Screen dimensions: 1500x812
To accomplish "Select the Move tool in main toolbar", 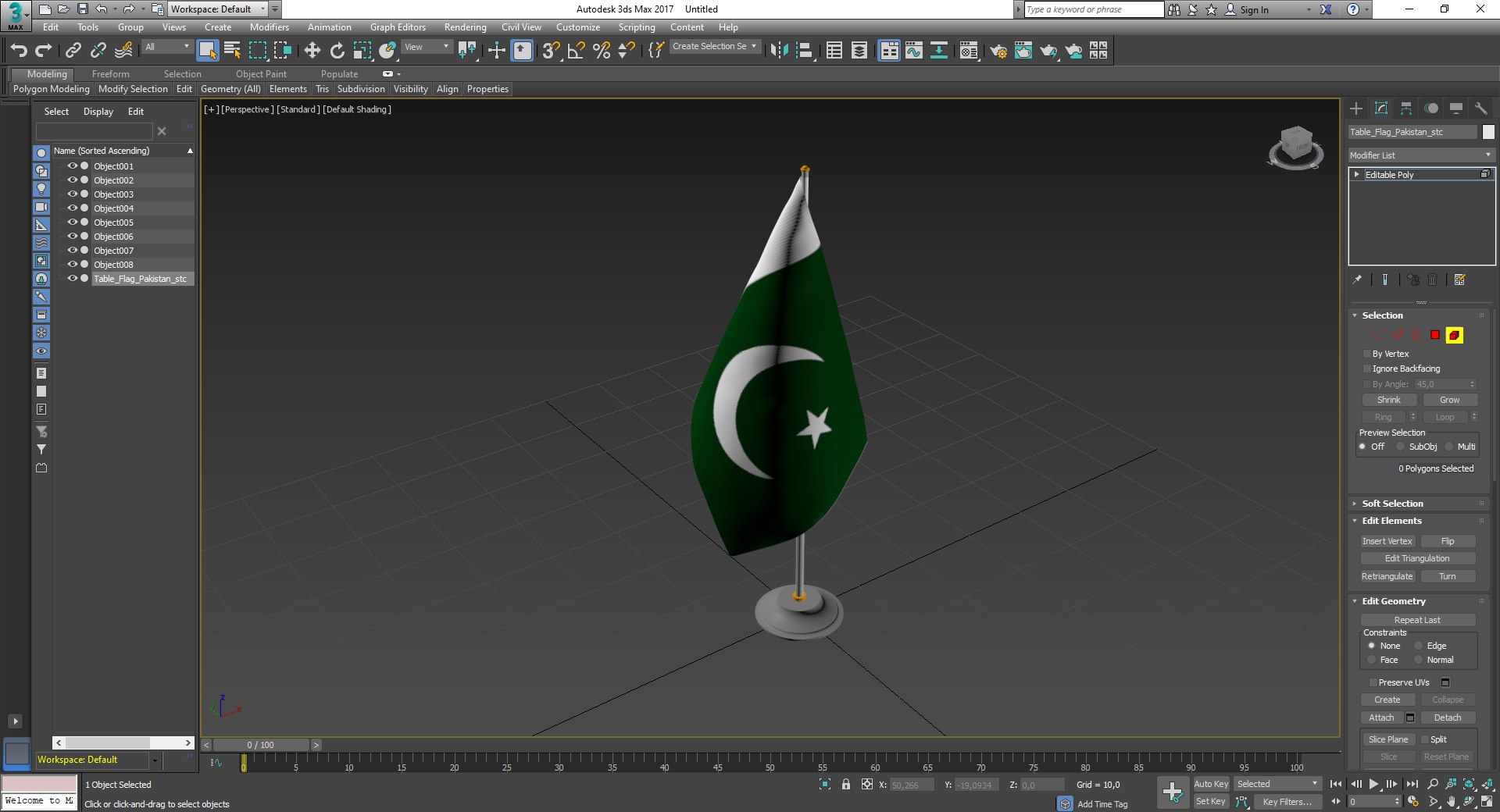I will point(312,51).
